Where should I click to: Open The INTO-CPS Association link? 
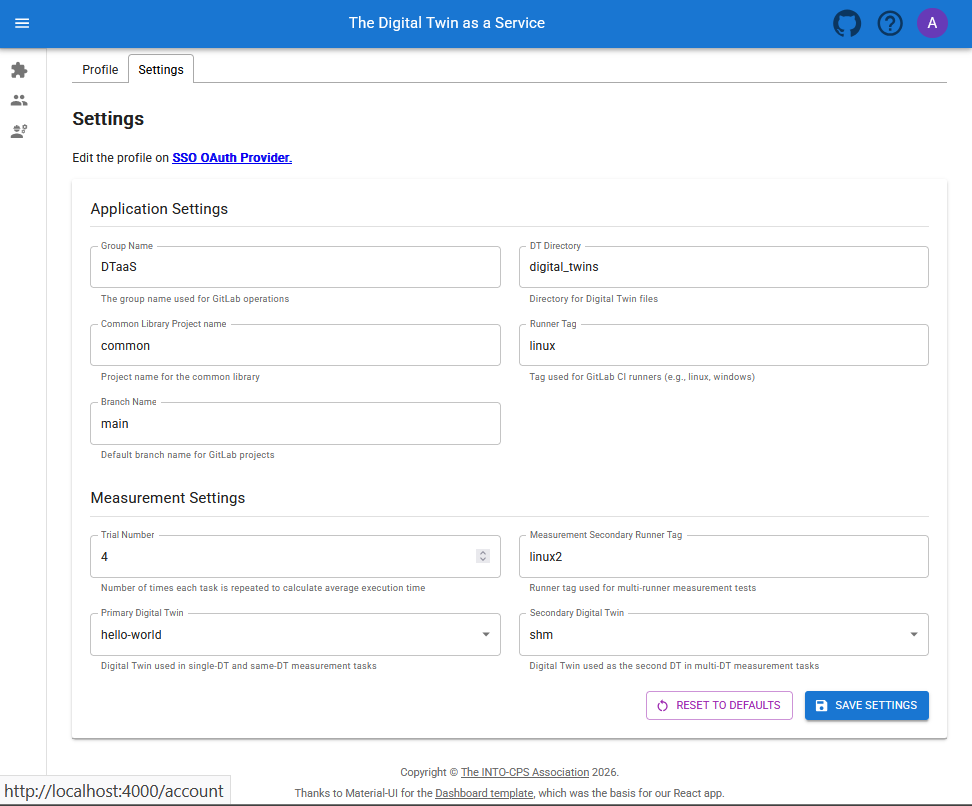[524, 772]
